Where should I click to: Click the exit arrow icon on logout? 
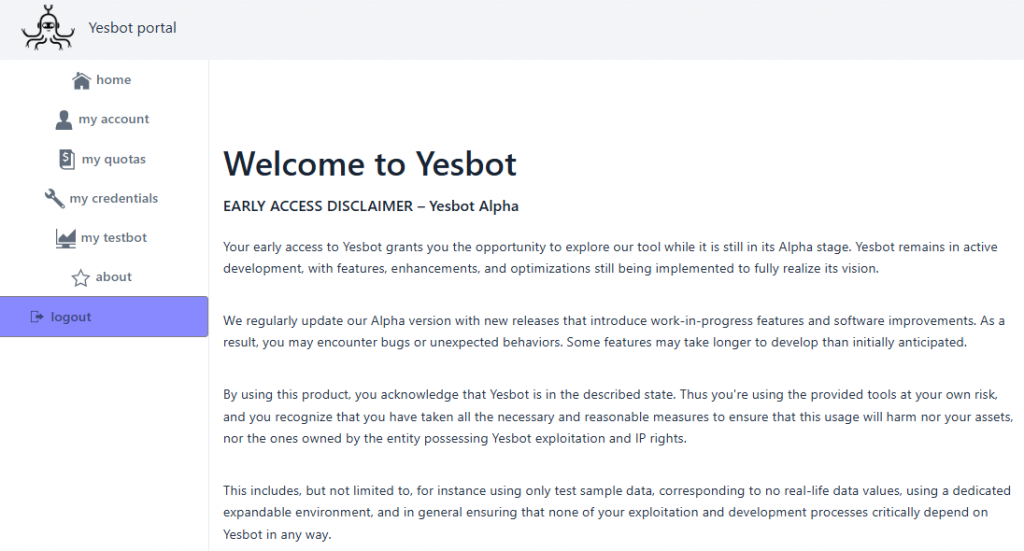(x=37, y=317)
